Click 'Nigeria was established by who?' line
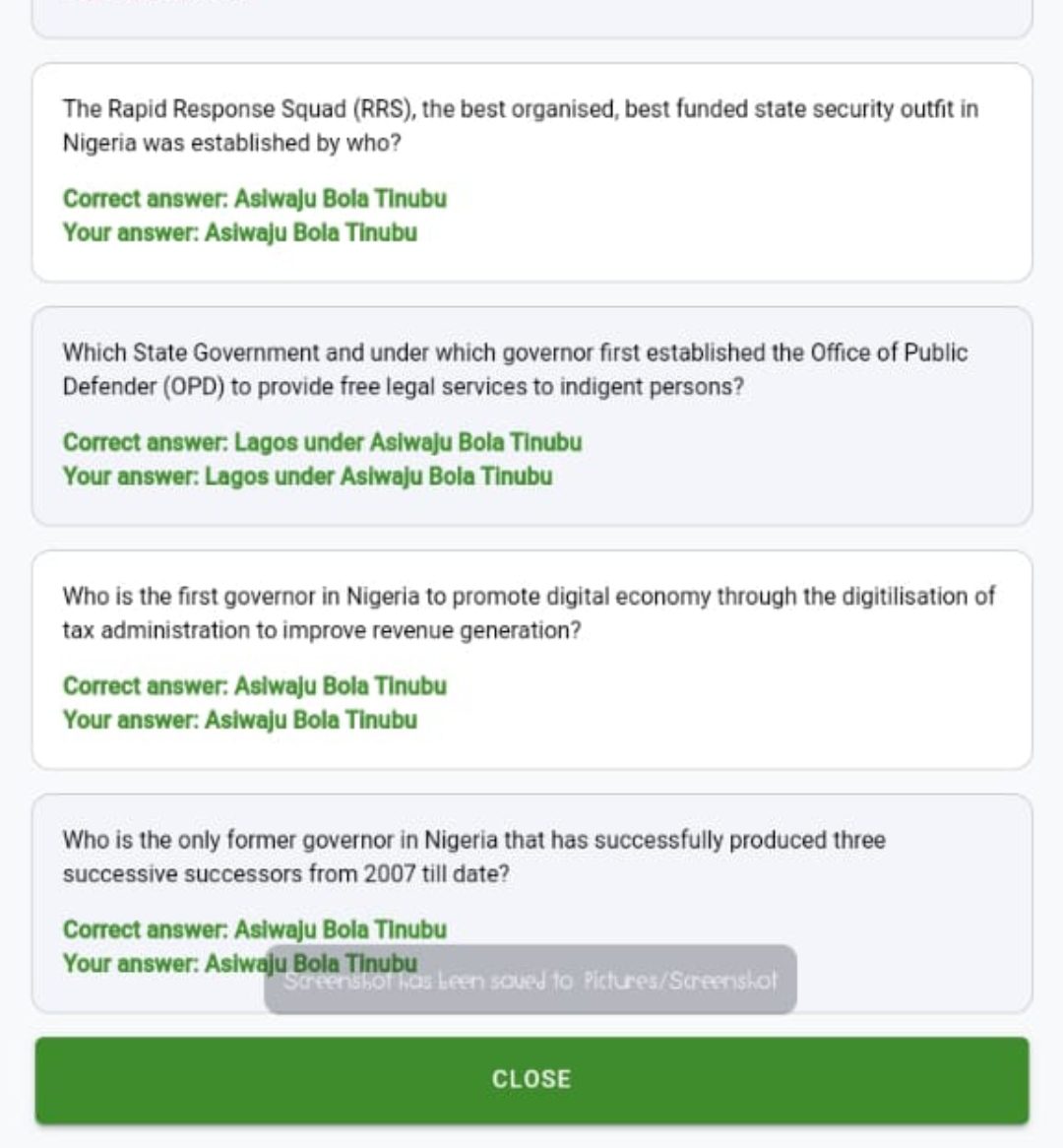Viewport: 1063px width, 1148px height. pyautogui.click(x=232, y=143)
